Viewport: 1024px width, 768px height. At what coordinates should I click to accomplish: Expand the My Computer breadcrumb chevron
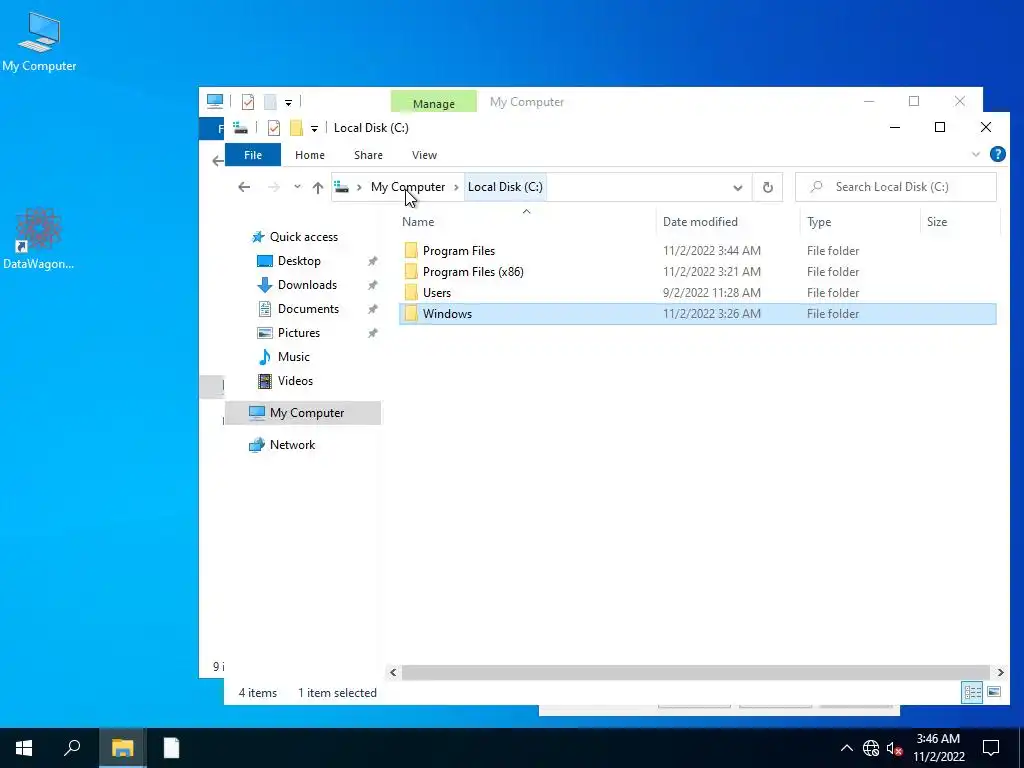coord(456,187)
